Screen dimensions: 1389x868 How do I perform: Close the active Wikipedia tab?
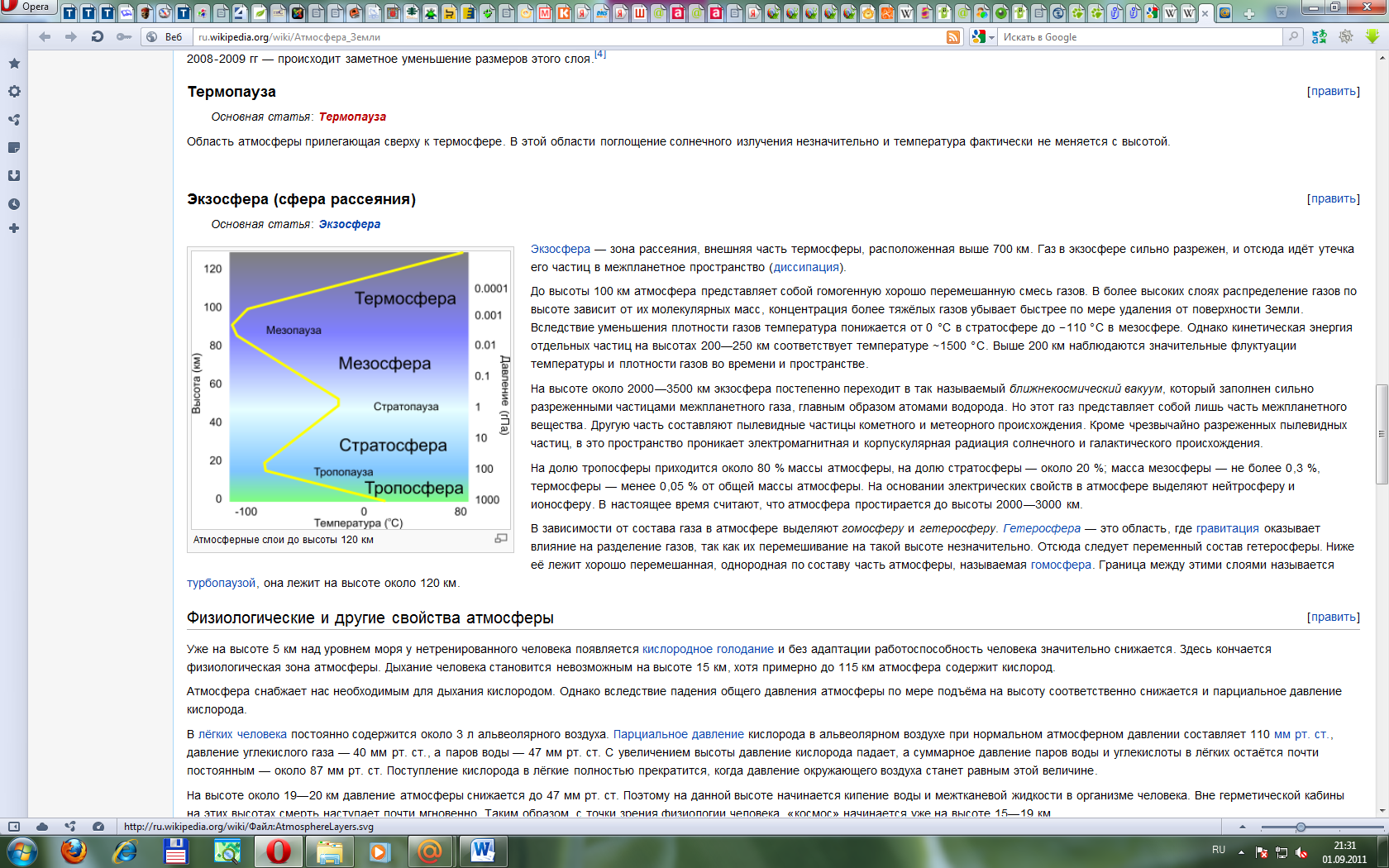(x=1205, y=13)
